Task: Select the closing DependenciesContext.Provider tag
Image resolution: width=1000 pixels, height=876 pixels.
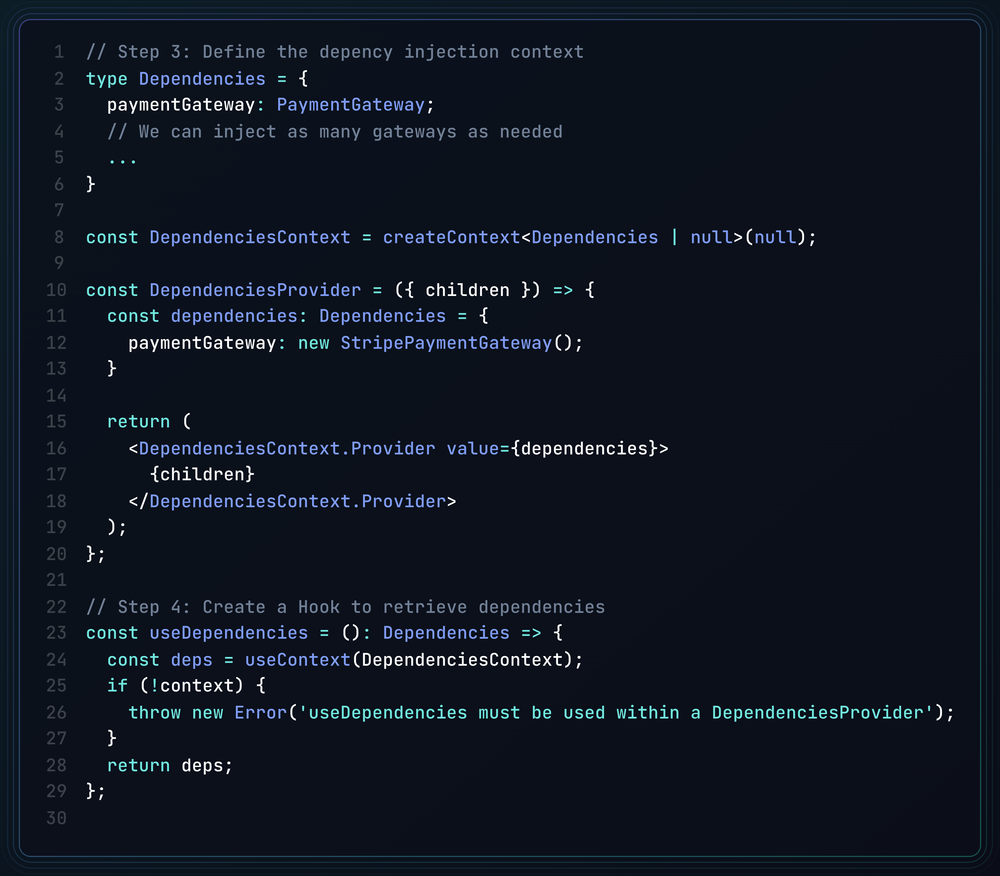Action: [295, 501]
